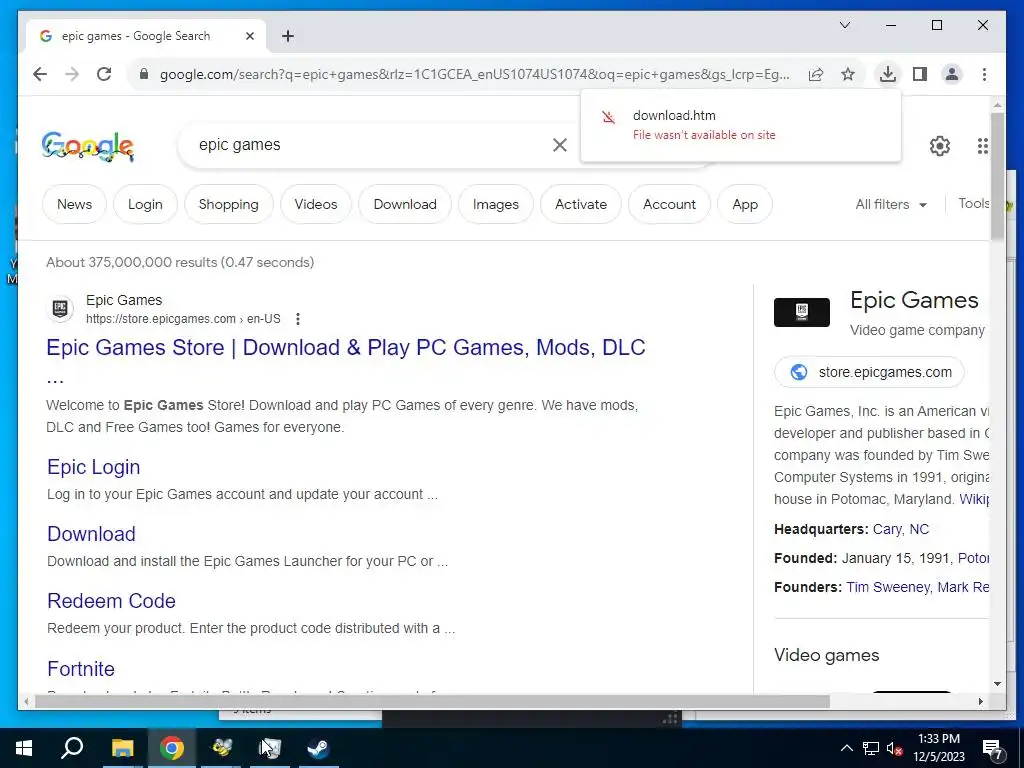Click the forward navigation arrow
This screenshot has width=1024, height=768.
pos(72,74)
